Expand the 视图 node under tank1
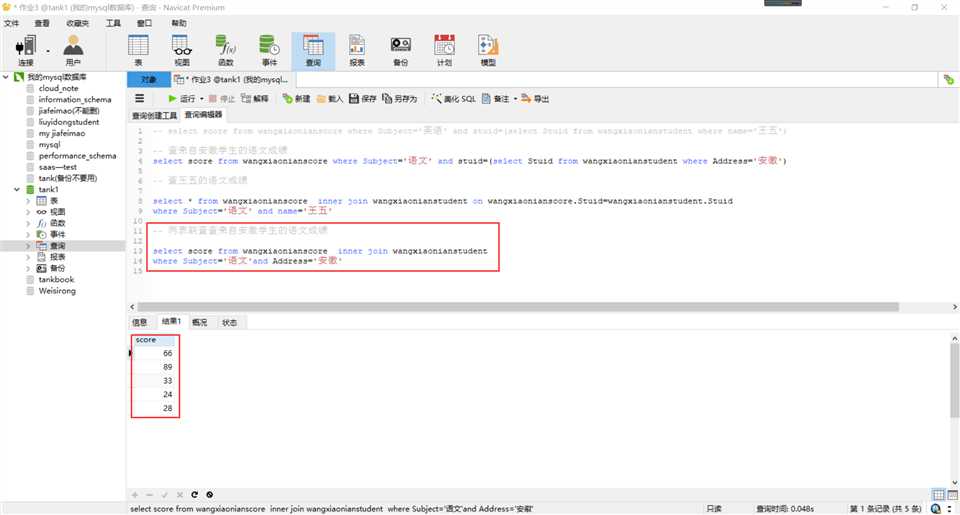 click(28, 212)
